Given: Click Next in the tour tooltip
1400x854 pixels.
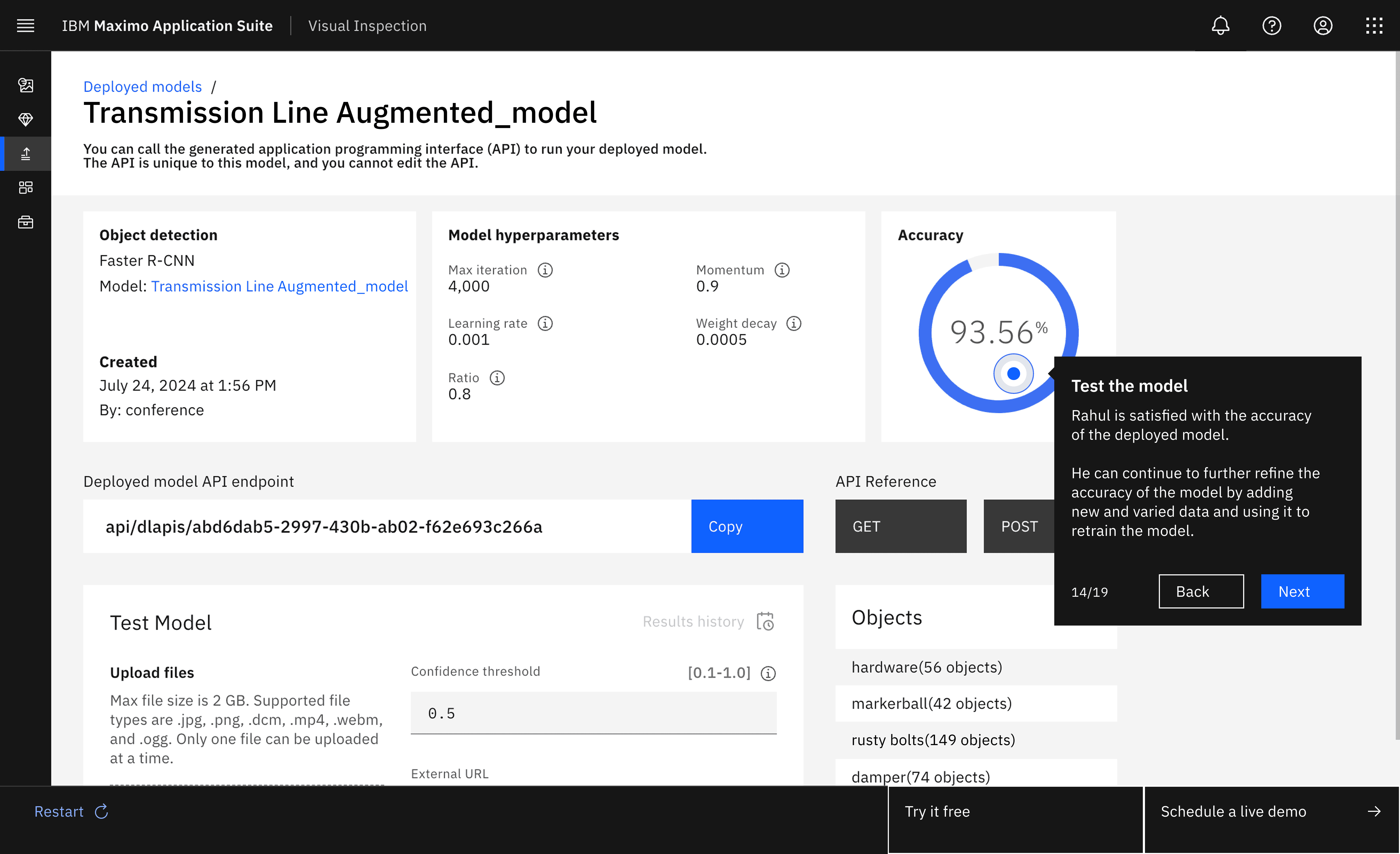Looking at the screenshot, I should coord(1302,591).
